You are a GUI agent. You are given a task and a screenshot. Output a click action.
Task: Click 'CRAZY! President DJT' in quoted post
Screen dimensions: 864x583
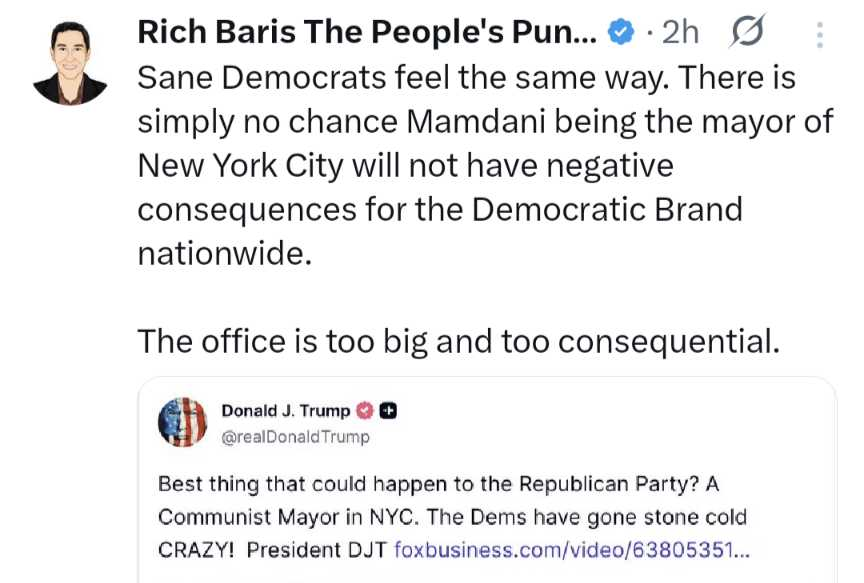274,549
